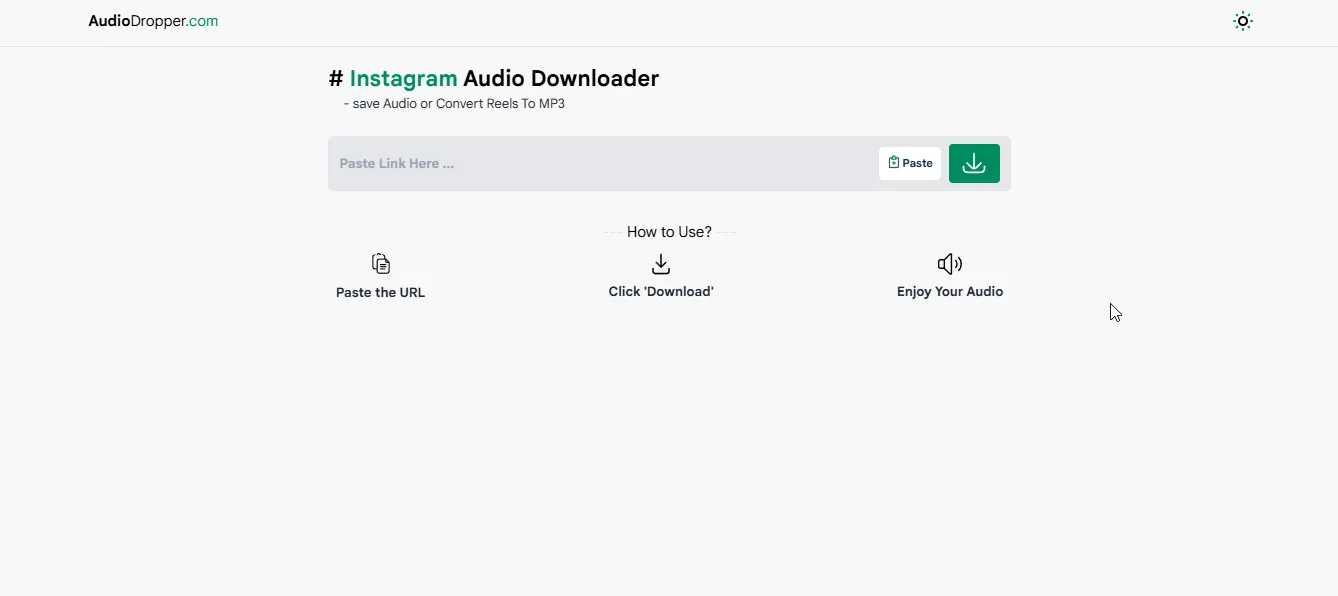Click the 'How to Use?' heading

pos(669,232)
